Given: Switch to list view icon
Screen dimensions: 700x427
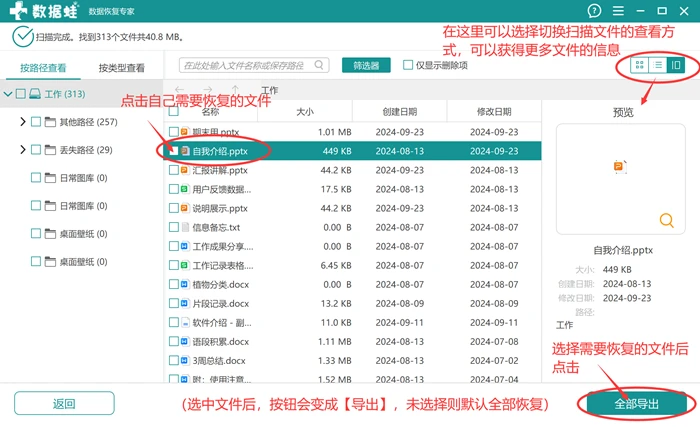Looking at the screenshot, I should 658,65.
